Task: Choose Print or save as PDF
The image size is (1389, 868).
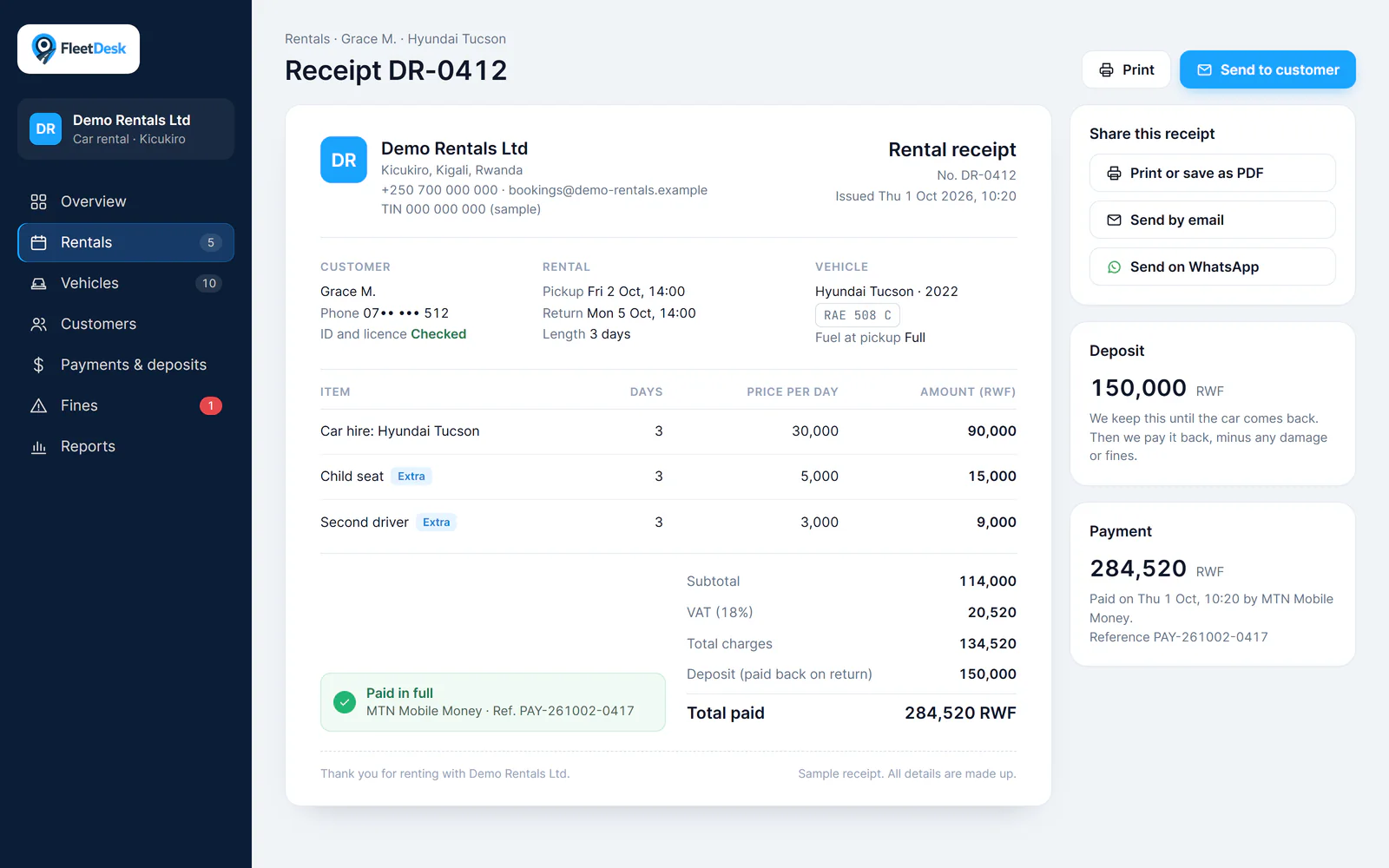Action: [1212, 173]
